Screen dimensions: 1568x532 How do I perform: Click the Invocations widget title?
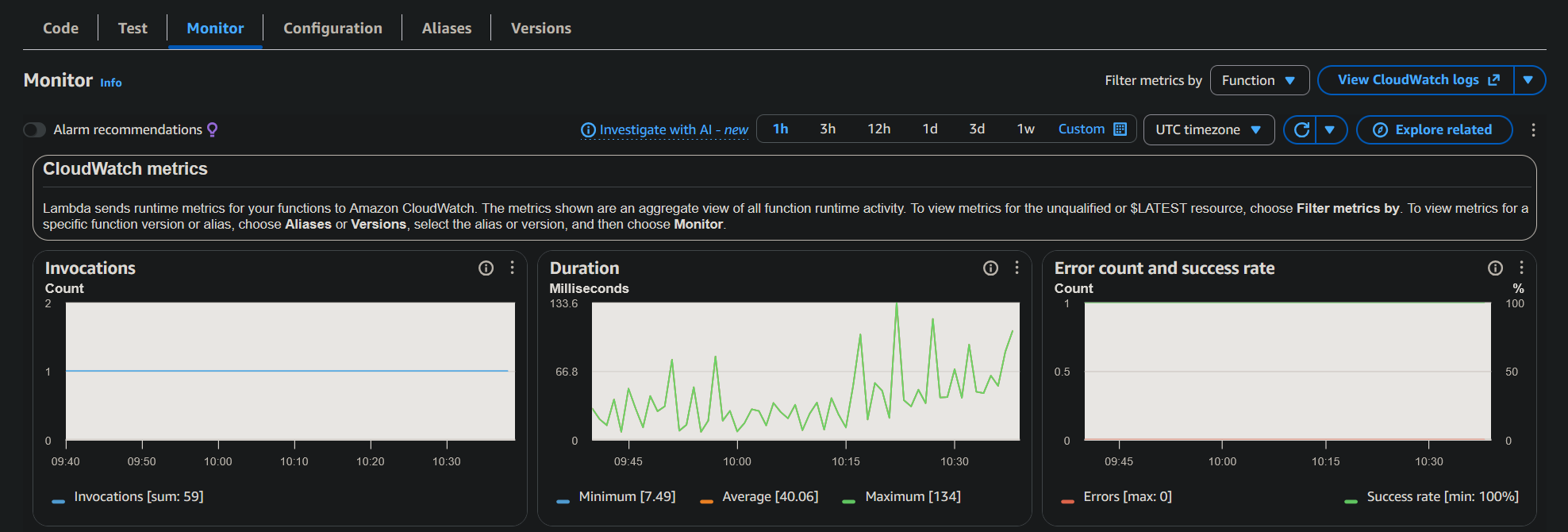(90, 268)
